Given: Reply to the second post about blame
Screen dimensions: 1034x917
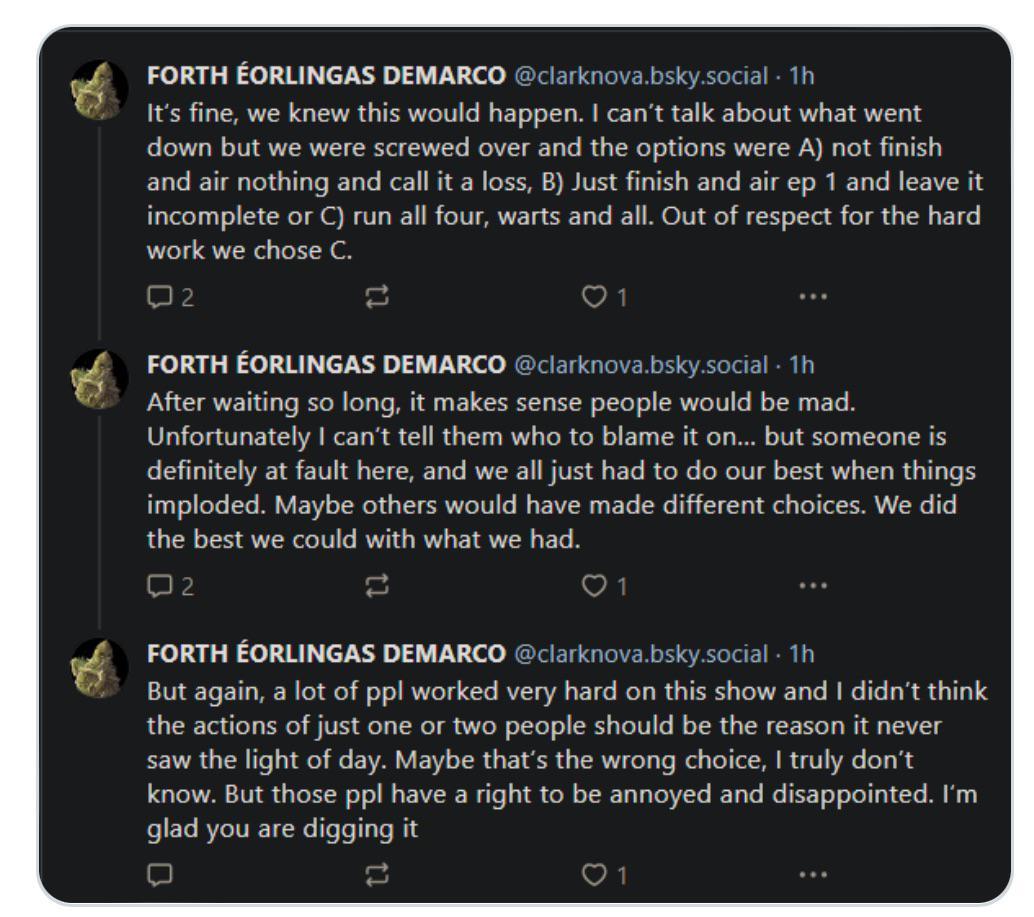Looking at the screenshot, I should (x=160, y=586).
